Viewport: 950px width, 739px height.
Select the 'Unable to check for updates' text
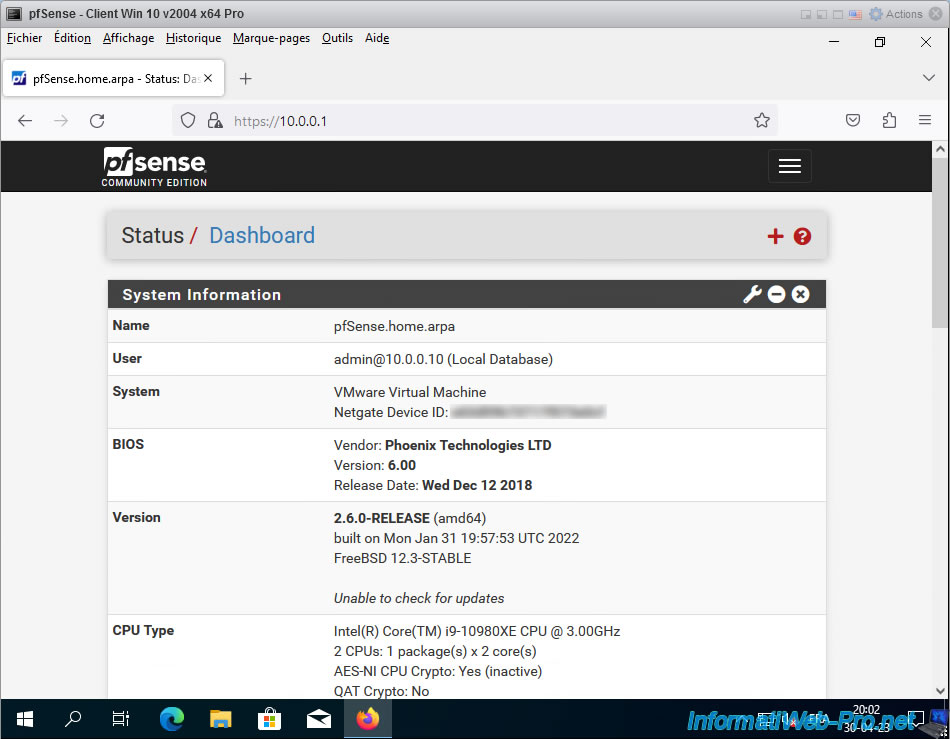pyautogui.click(x=419, y=598)
